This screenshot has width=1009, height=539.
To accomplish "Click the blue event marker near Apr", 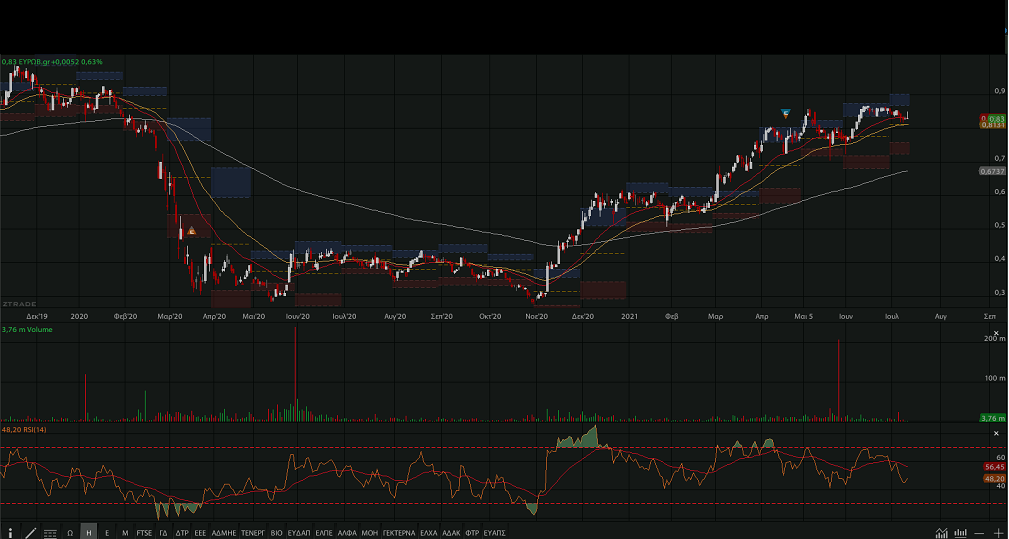I will [x=786, y=112].
